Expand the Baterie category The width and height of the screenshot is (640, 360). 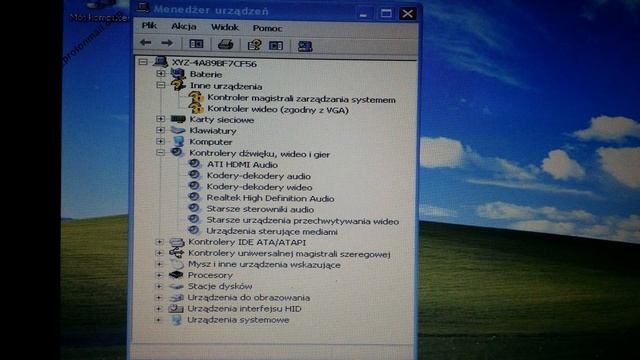tap(160, 73)
